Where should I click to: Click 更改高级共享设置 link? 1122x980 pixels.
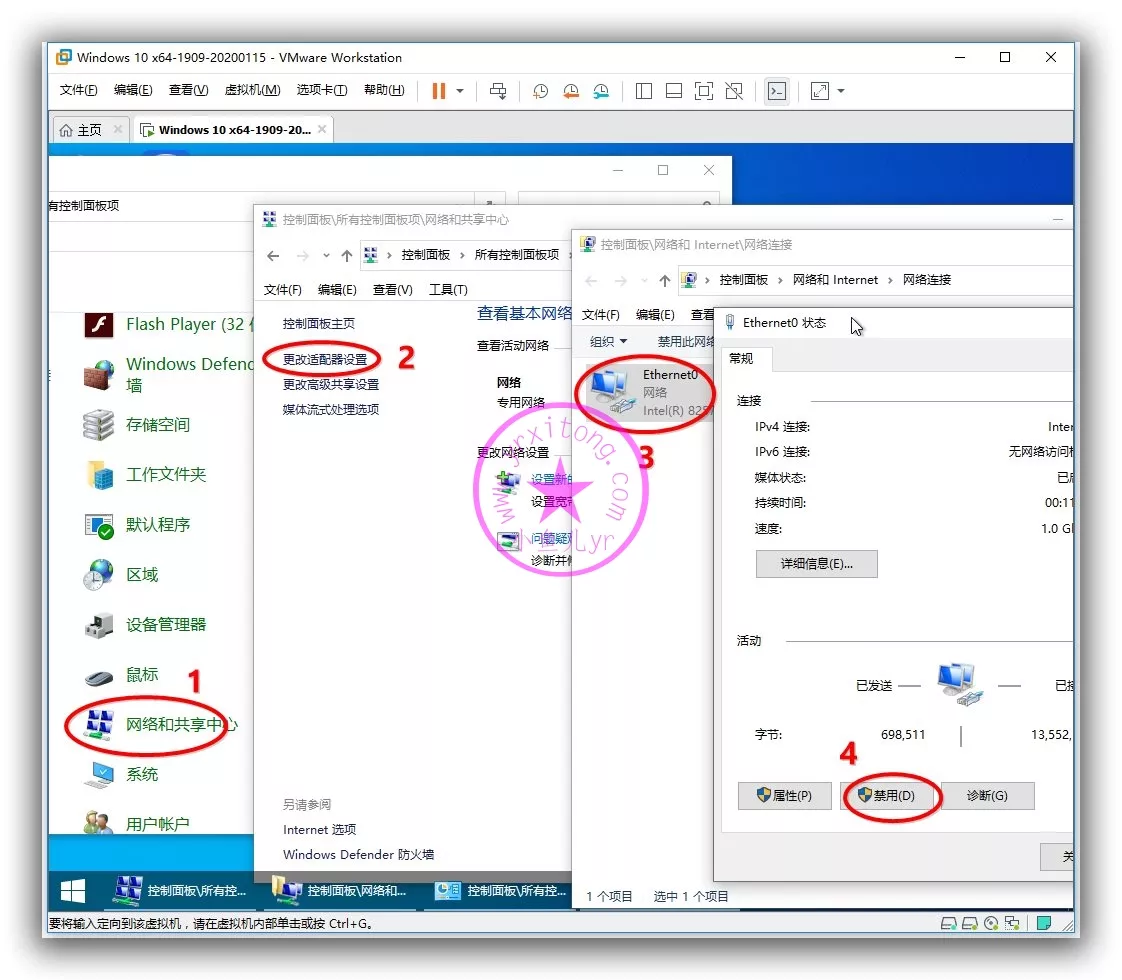[x=331, y=384]
